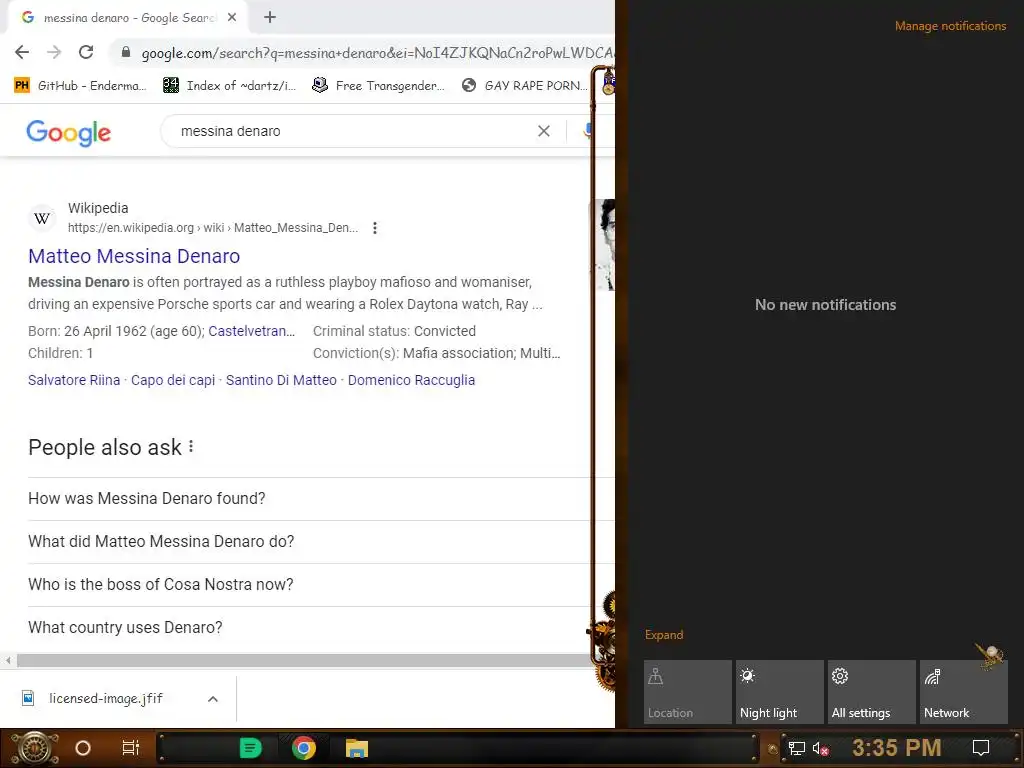Open the three-dot menu beside Wikipedia URL
This screenshot has width=1024, height=768.
375,228
